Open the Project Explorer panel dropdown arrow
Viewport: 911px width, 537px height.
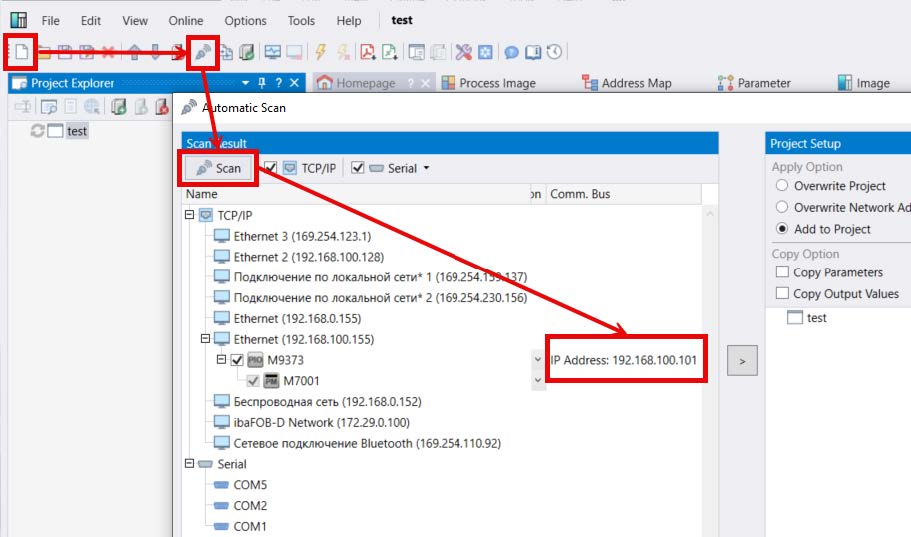tap(245, 83)
